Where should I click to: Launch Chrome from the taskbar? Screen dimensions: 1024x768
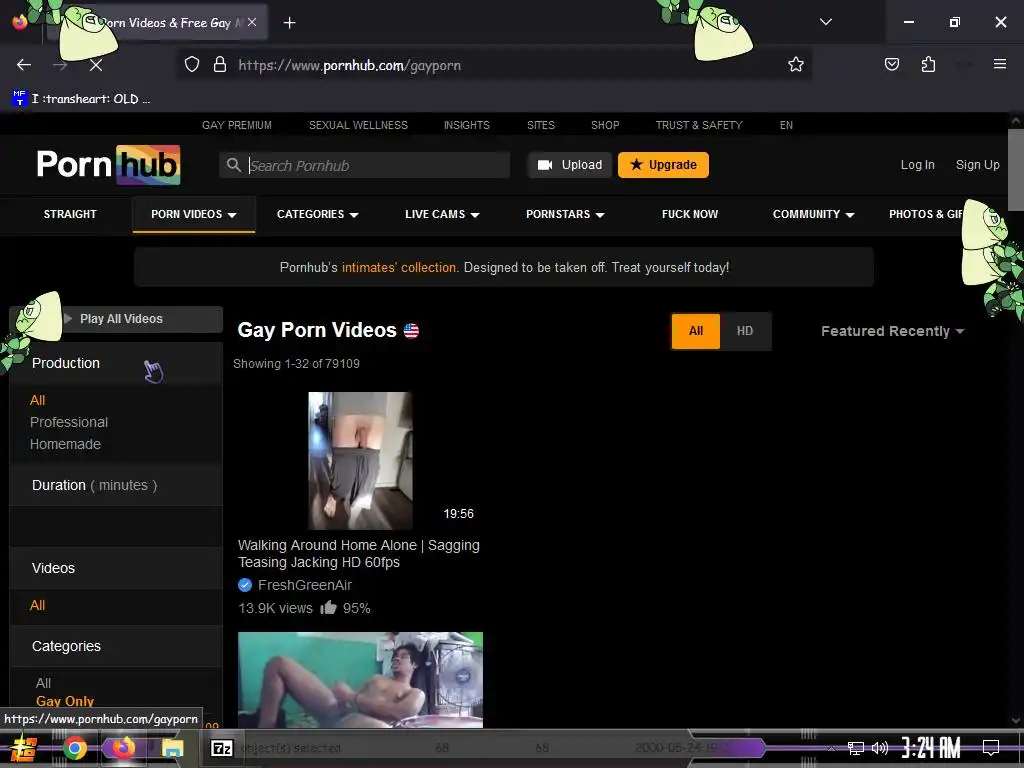pyautogui.click(x=74, y=748)
